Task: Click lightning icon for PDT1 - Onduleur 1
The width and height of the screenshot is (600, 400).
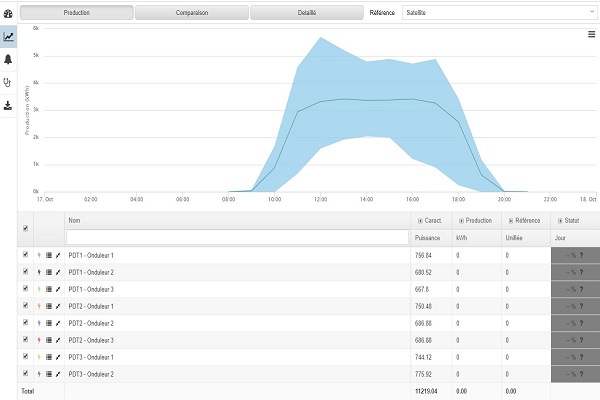Action: [39, 255]
